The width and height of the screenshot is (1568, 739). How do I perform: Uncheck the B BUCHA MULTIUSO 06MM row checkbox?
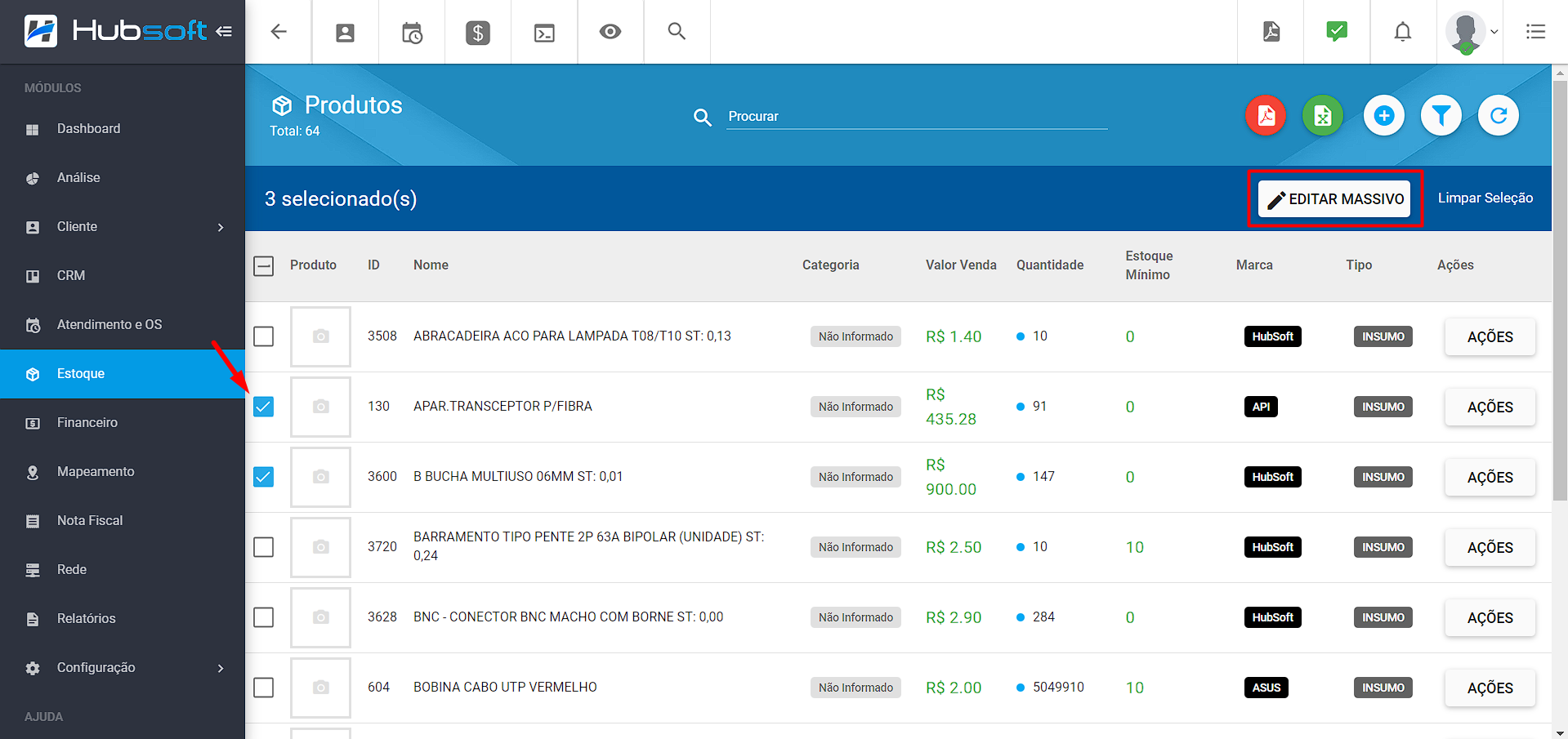(264, 477)
